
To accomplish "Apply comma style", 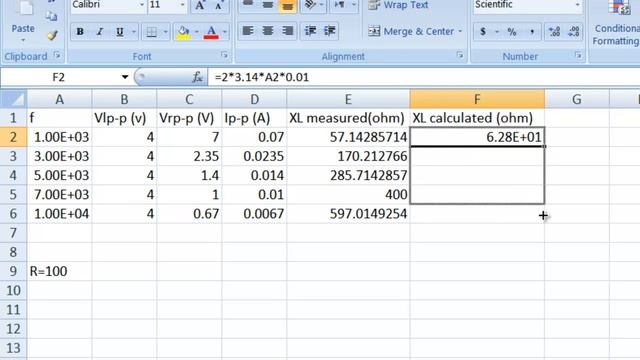I will [532, 32].
